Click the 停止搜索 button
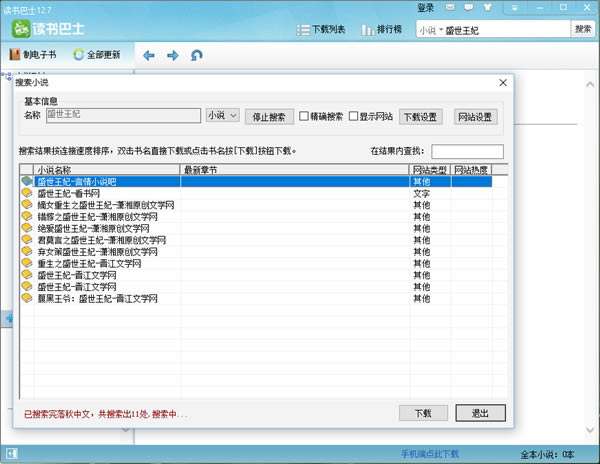The width and height of the screenshot is (600, 464). coord(269,117)
